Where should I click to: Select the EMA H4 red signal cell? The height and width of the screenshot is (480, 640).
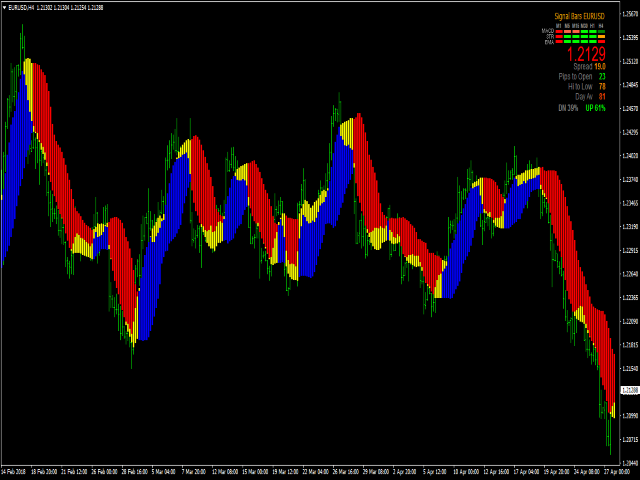click(x=602, y=41)
